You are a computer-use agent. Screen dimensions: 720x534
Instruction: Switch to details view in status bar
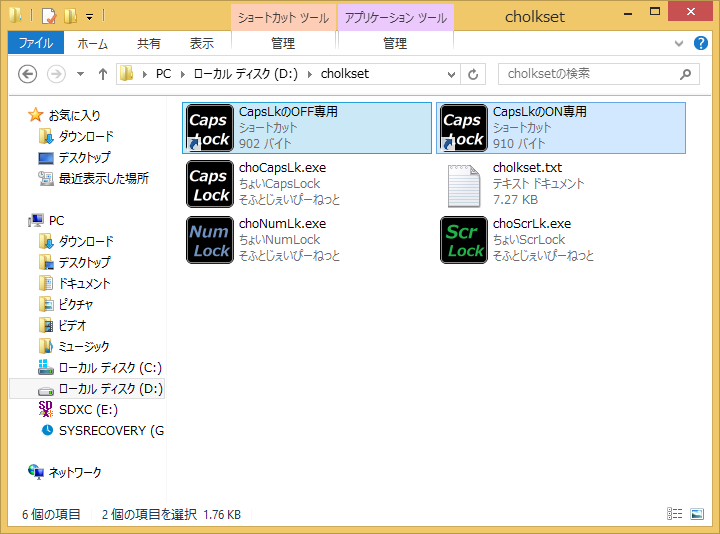coord(675,514)
